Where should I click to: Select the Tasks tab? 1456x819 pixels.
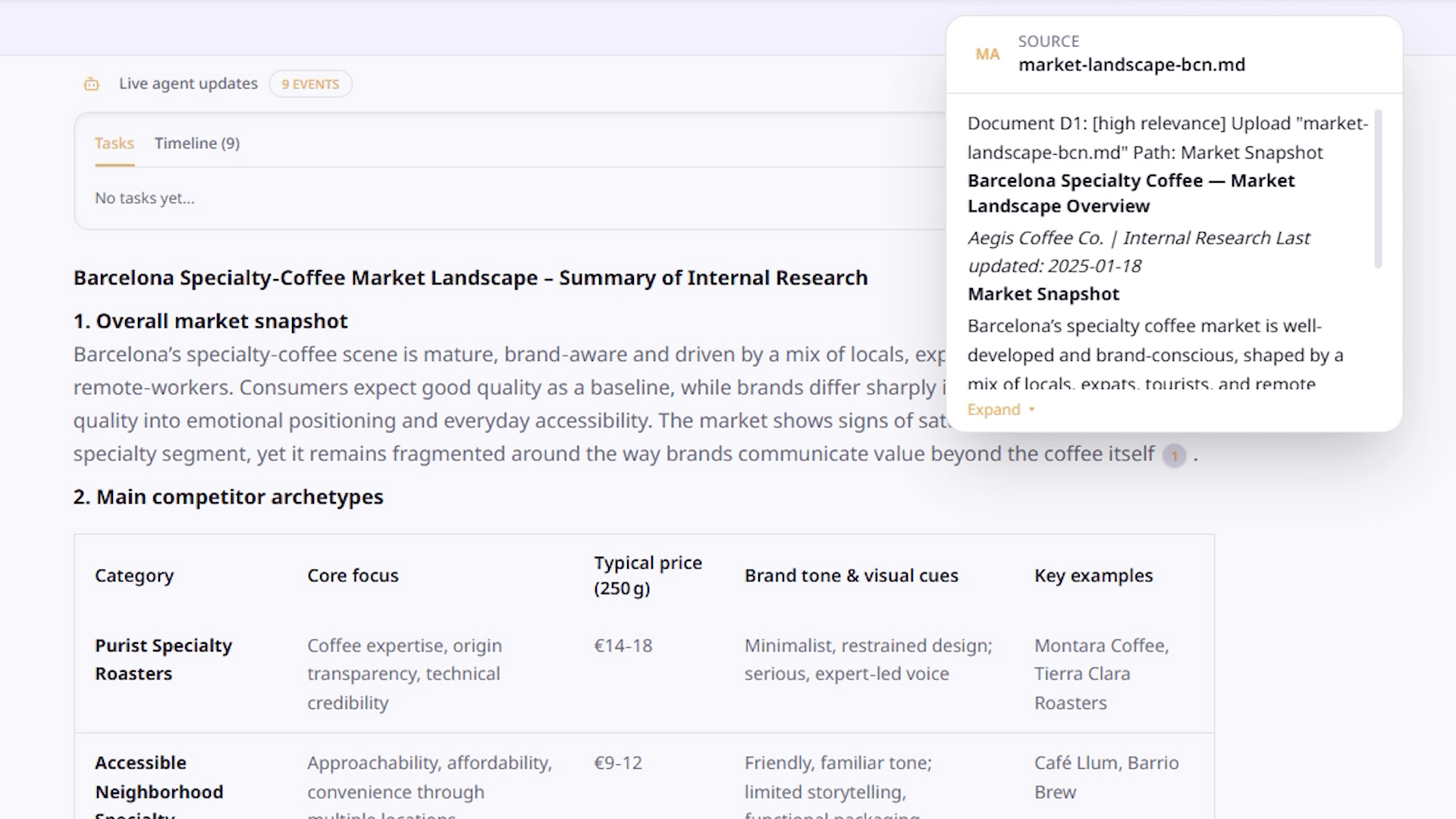point(114,143)
